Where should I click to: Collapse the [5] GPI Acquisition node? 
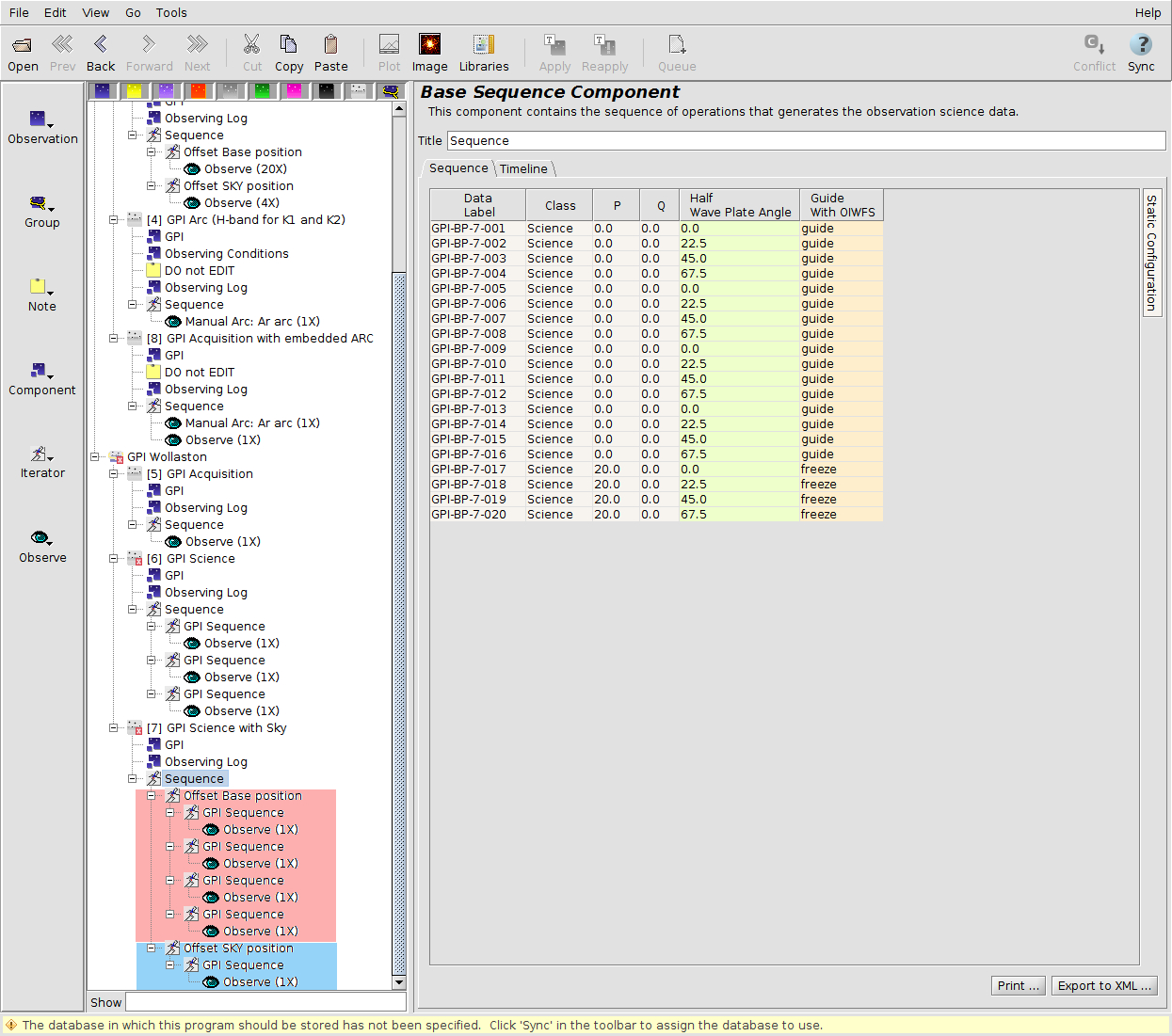point(114,474)
